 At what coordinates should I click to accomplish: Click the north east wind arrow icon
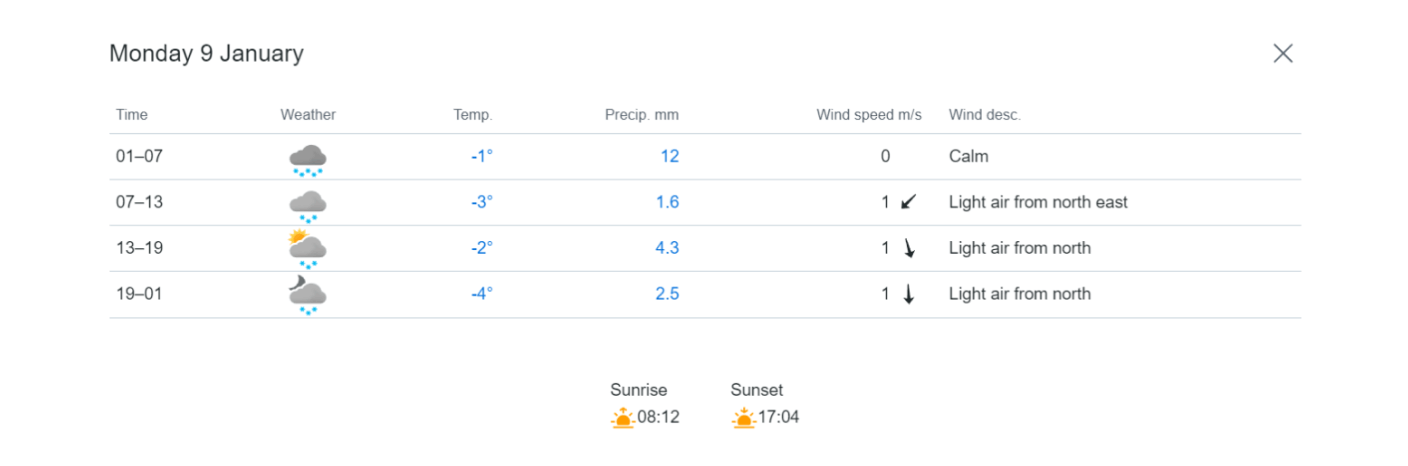(x=908, y=202)
